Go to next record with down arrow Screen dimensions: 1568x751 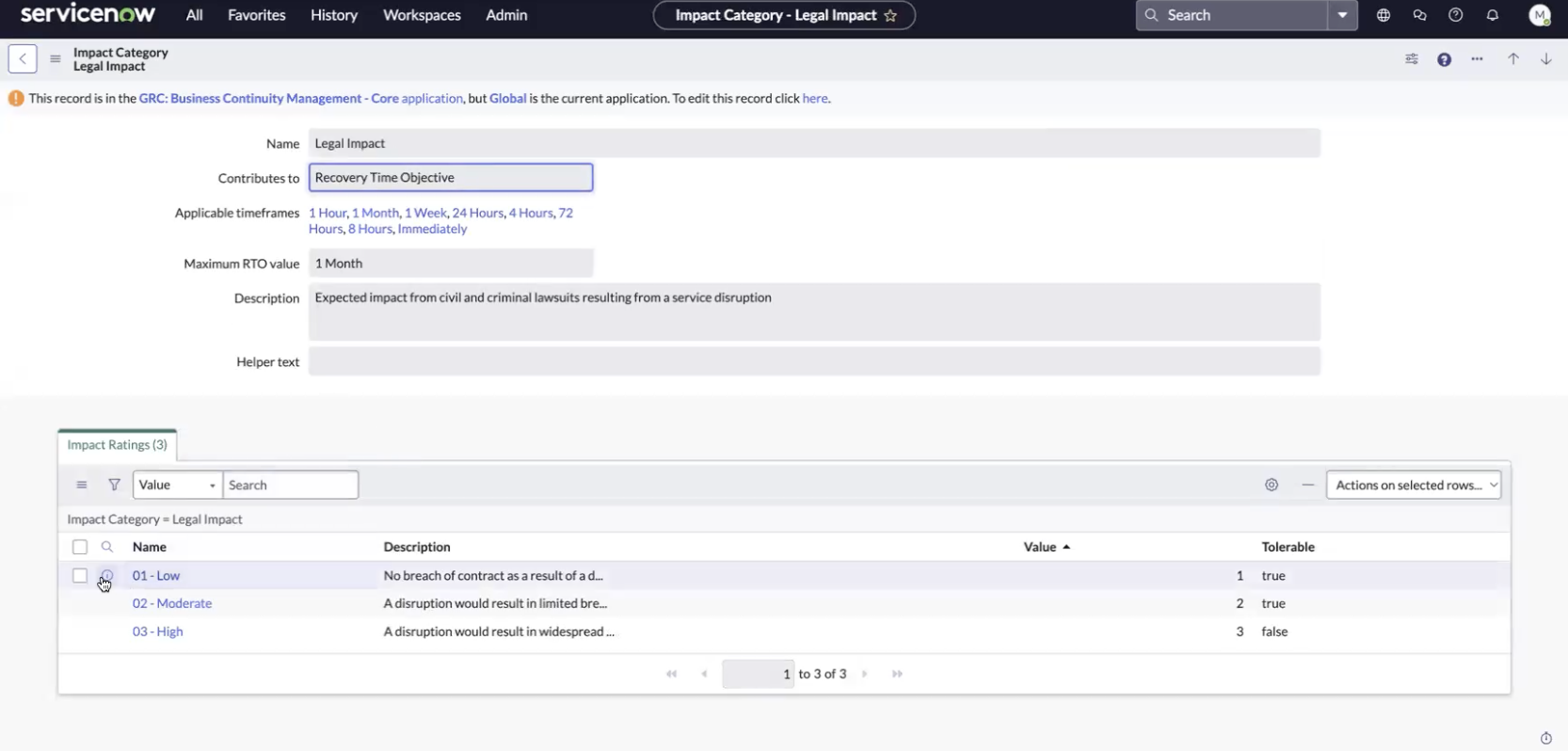(x=1546, y=59)
